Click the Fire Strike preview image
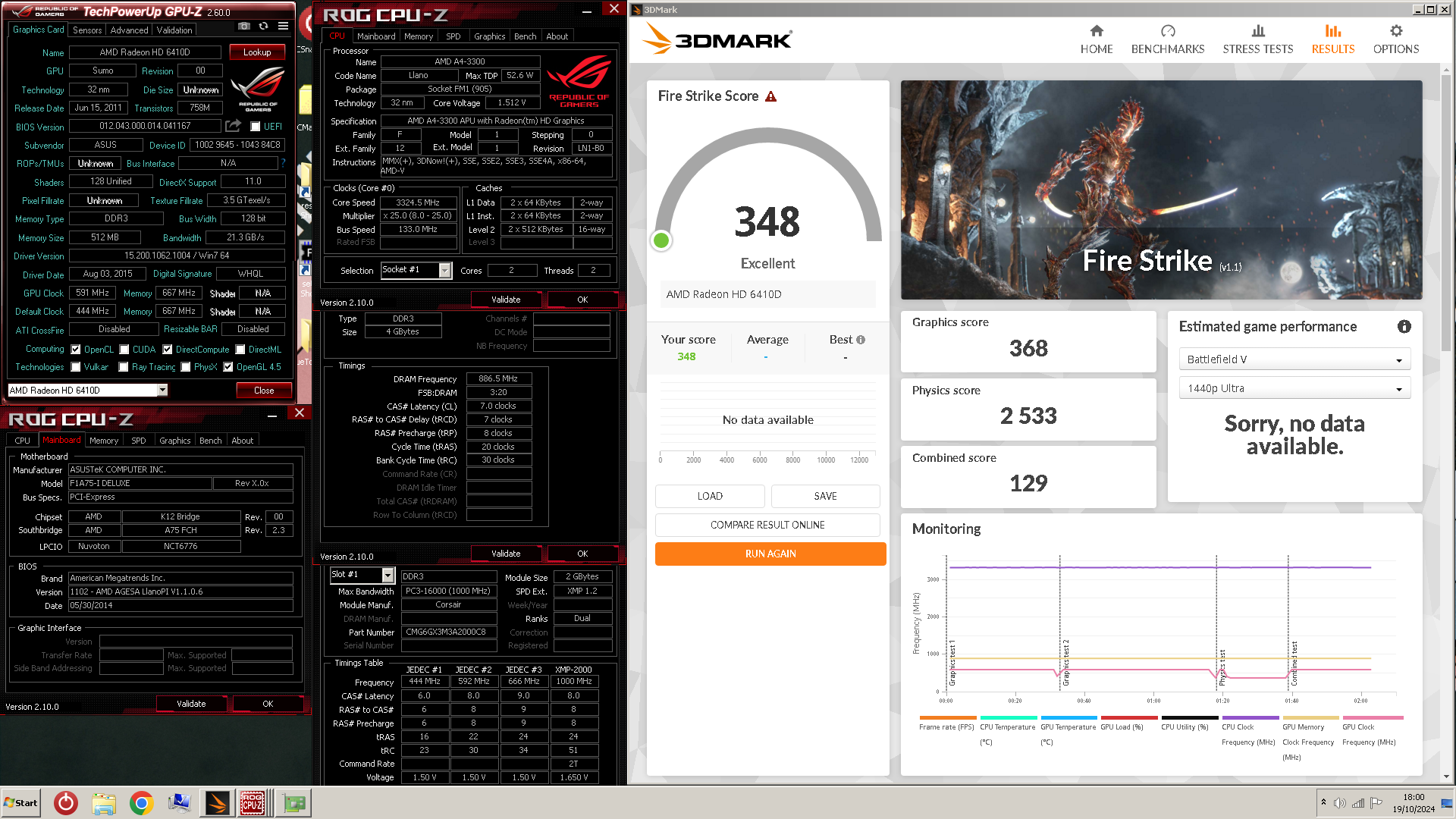1456x819 pixels. tap(1161, 190)
